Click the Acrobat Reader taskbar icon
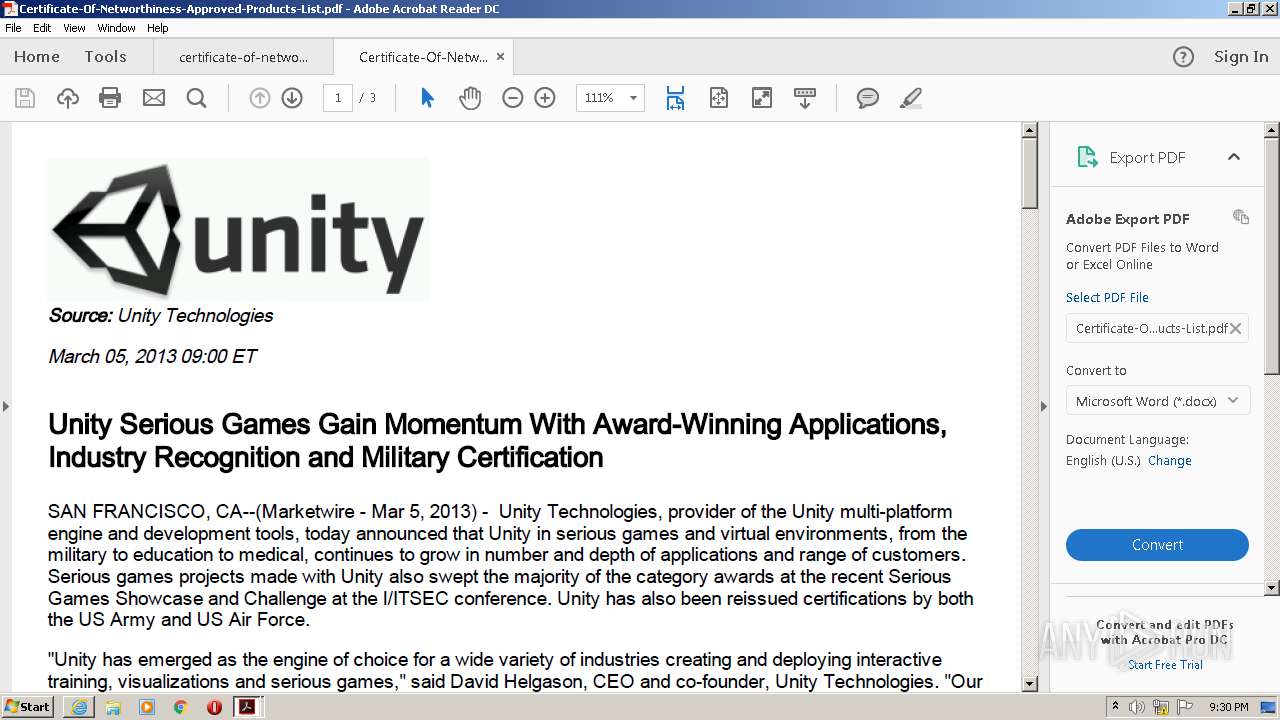Viewport: 1280px width, 720px height. point(247,707)
